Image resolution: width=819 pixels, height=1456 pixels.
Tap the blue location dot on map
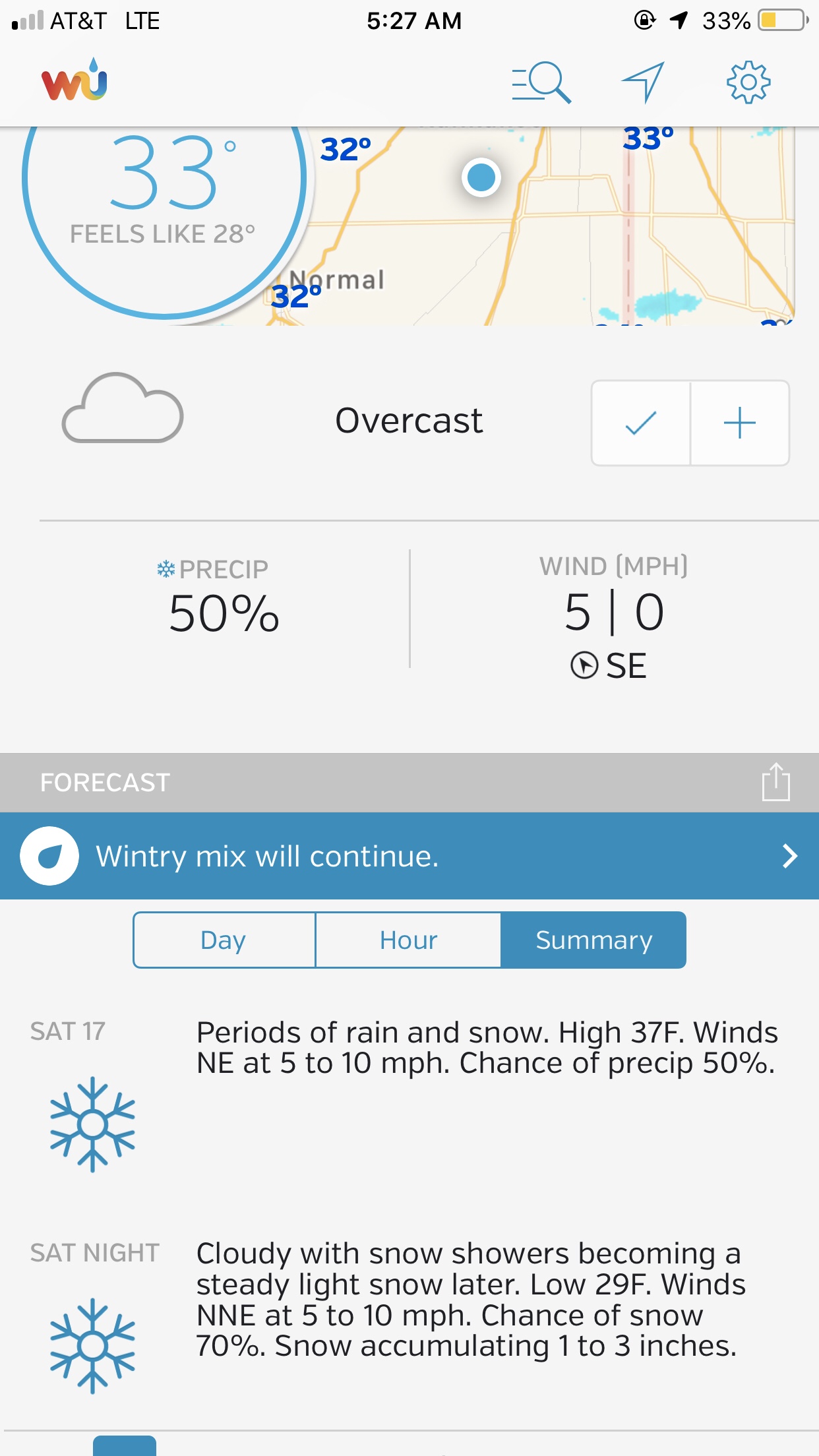click(481, 177)
